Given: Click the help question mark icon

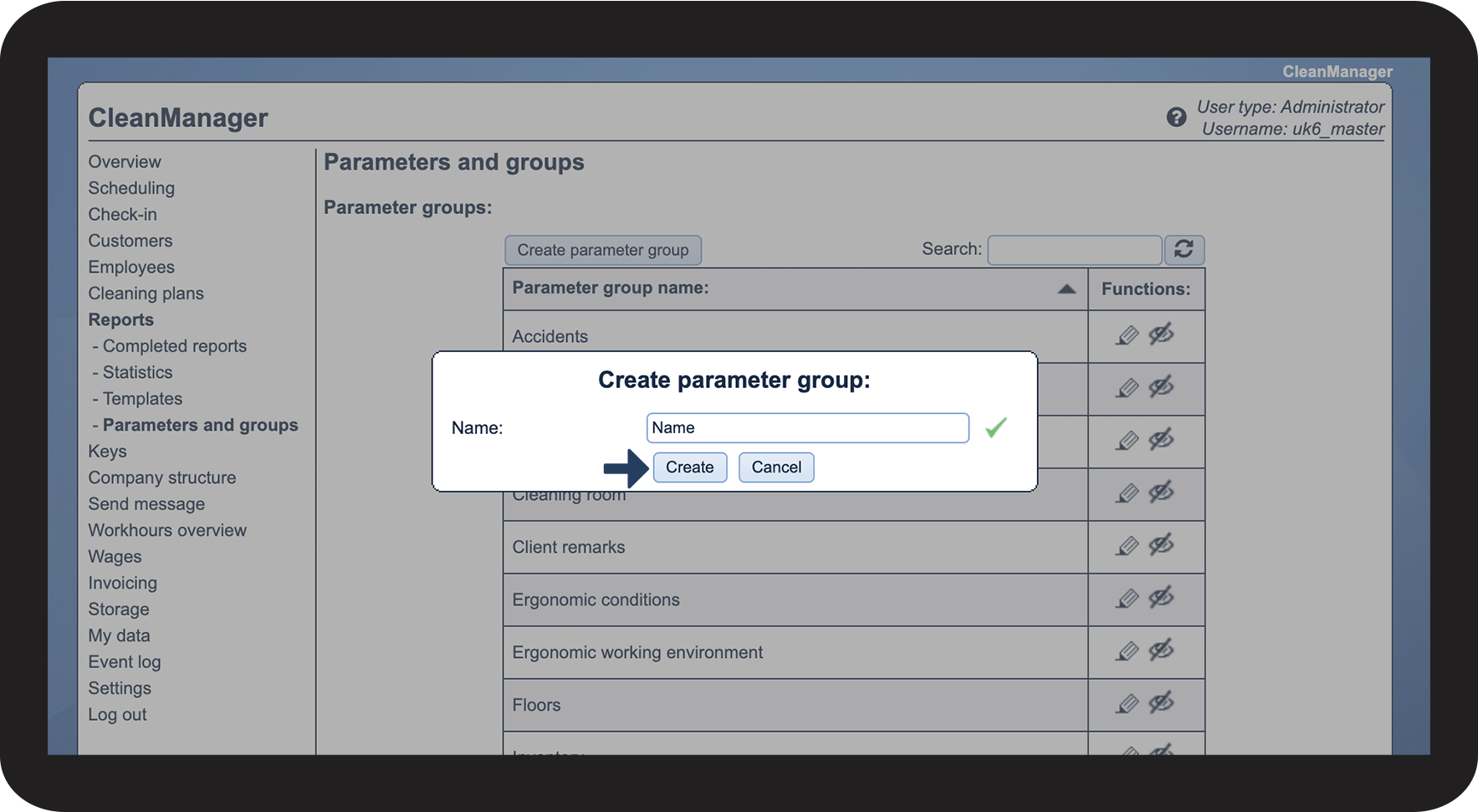Looking at the screenshot, I should coord(1176,117).
